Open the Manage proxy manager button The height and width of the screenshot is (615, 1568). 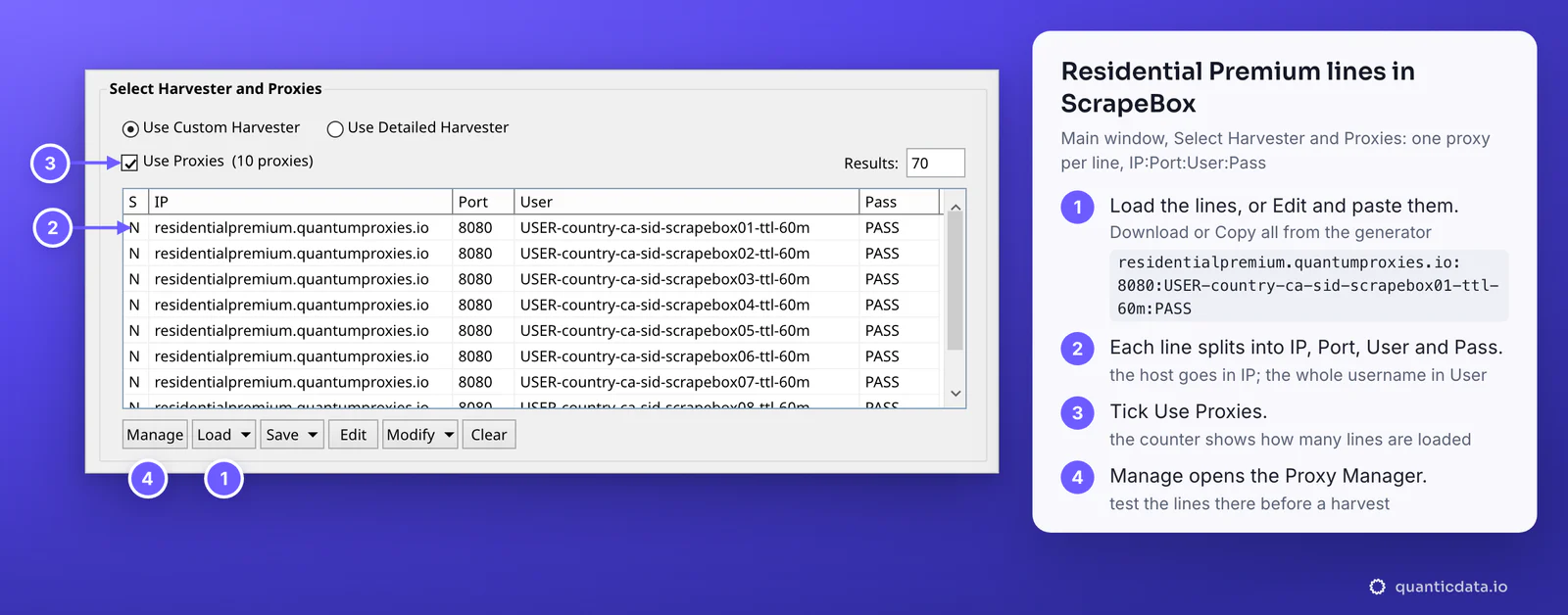click(155, 435)
